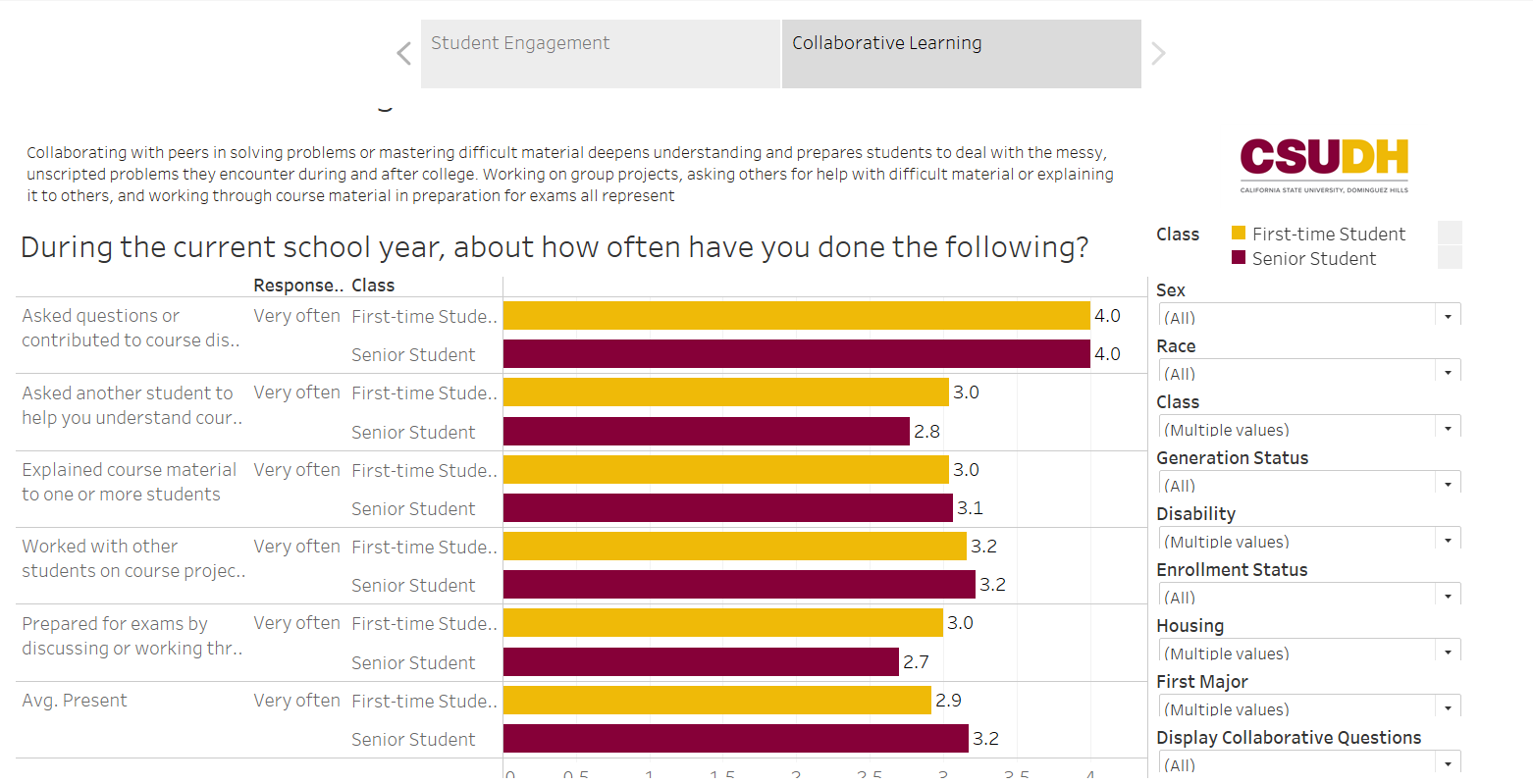Expand the Disability filter dropdown
Image resolution: width=1533 pixels, height=784 pixels.
1448,541
